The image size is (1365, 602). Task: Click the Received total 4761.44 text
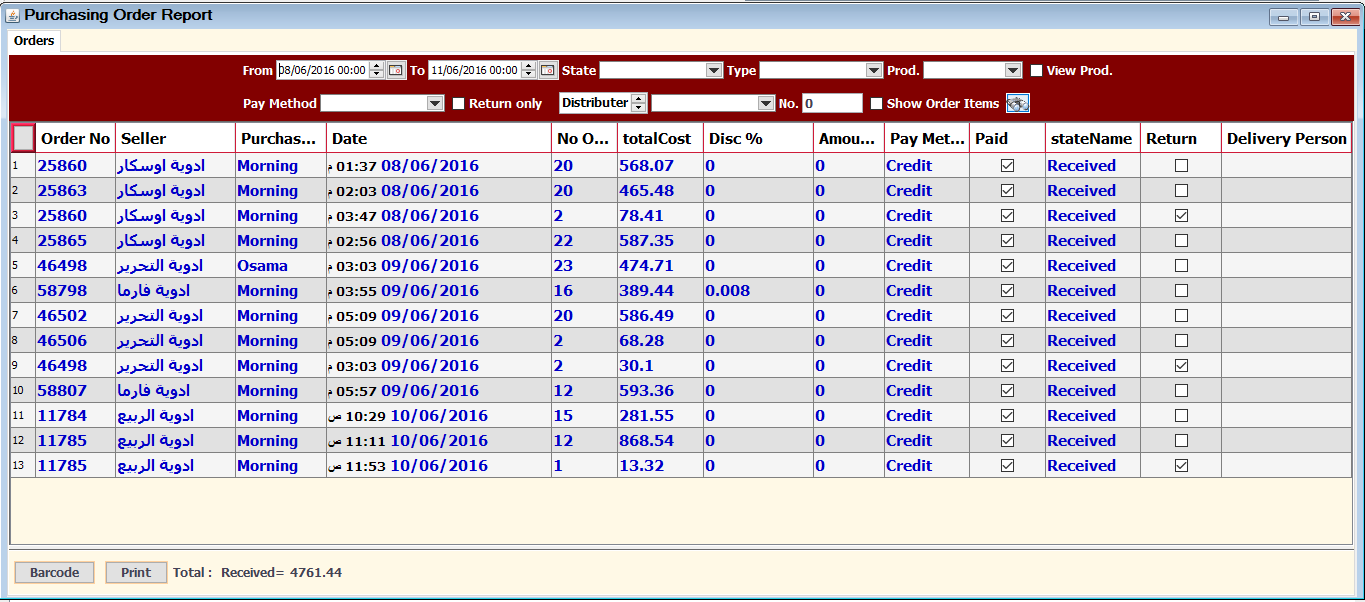pos(281,573)
